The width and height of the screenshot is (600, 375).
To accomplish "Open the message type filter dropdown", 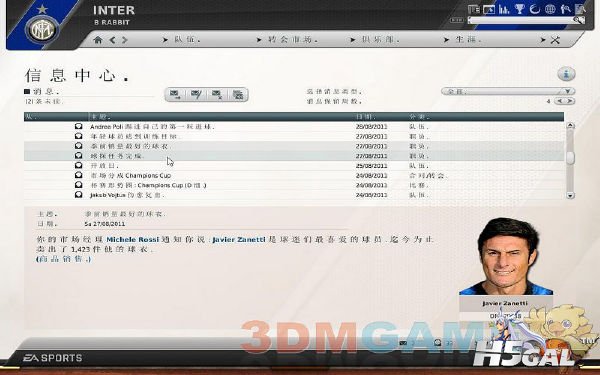I will [508, 91].
